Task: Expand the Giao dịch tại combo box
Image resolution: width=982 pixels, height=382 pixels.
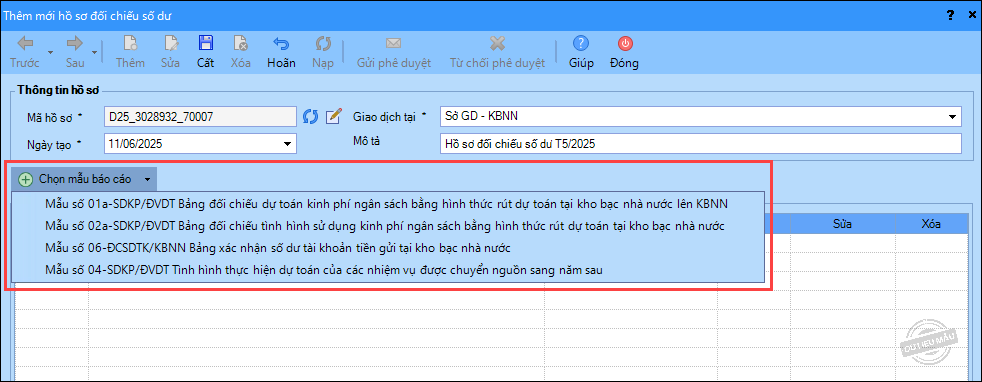Action: click(x=952, y=116)
